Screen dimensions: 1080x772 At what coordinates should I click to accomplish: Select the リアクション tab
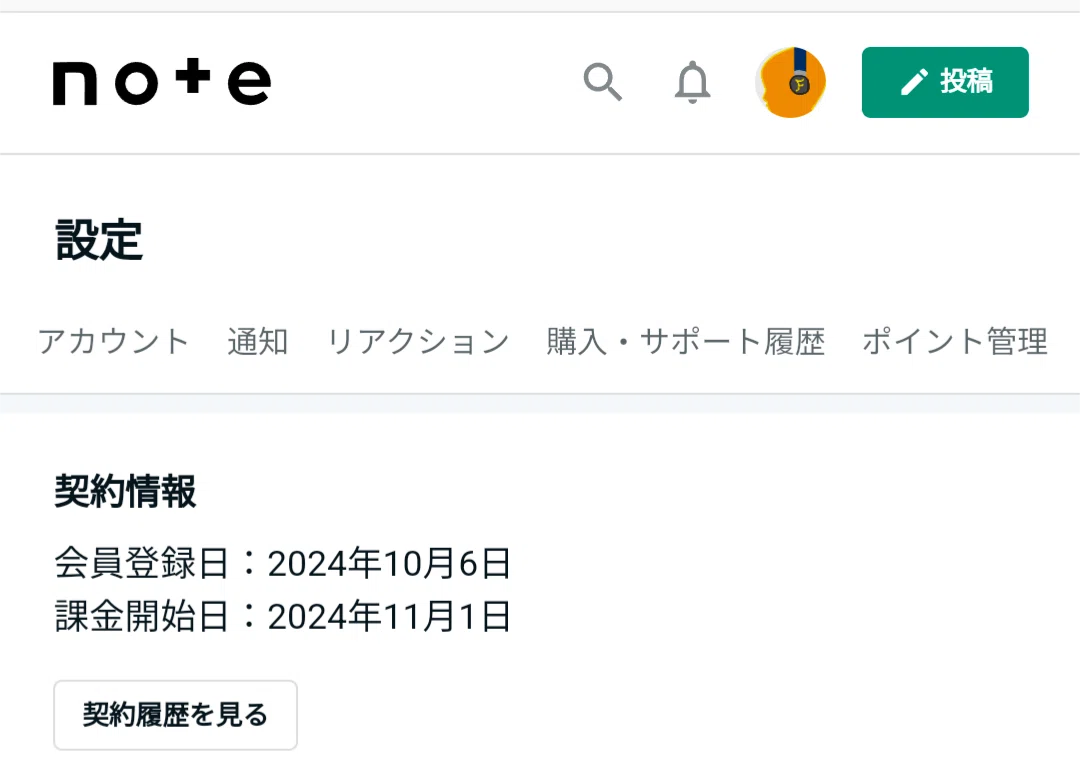[x=418, y=342]
